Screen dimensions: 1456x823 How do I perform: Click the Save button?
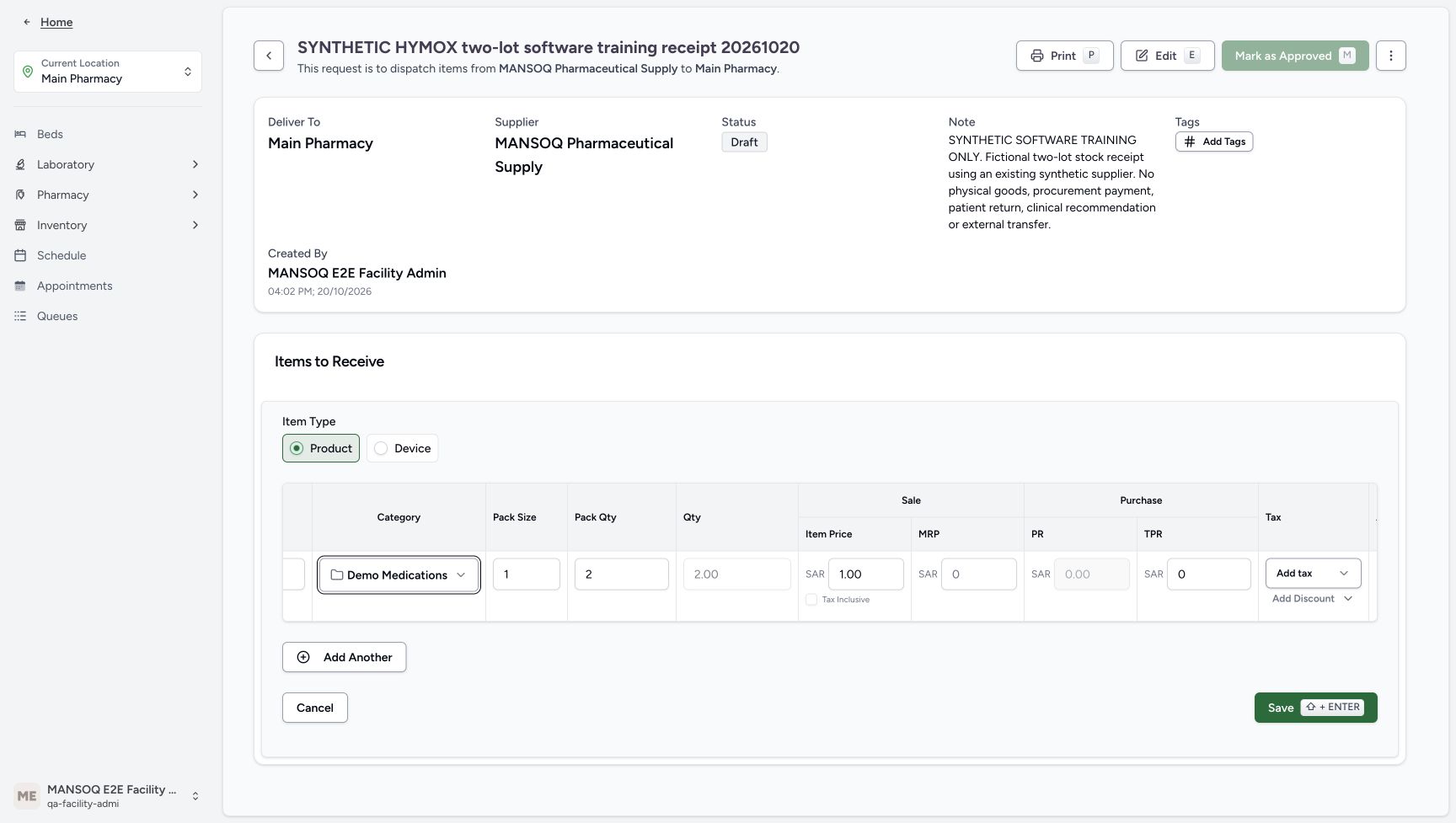pyautogui.click(x=1315, y=708)
